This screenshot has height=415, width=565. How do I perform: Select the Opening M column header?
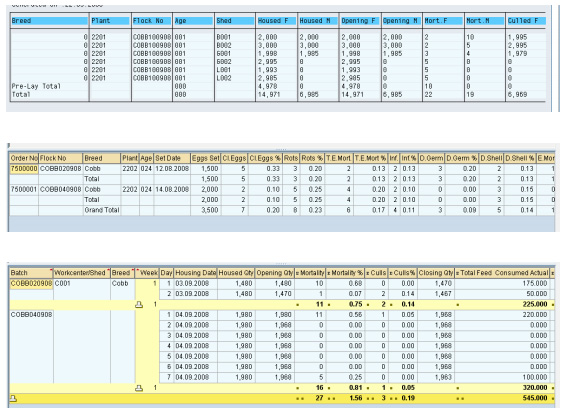pyautogui.click(x=401, y=21)
